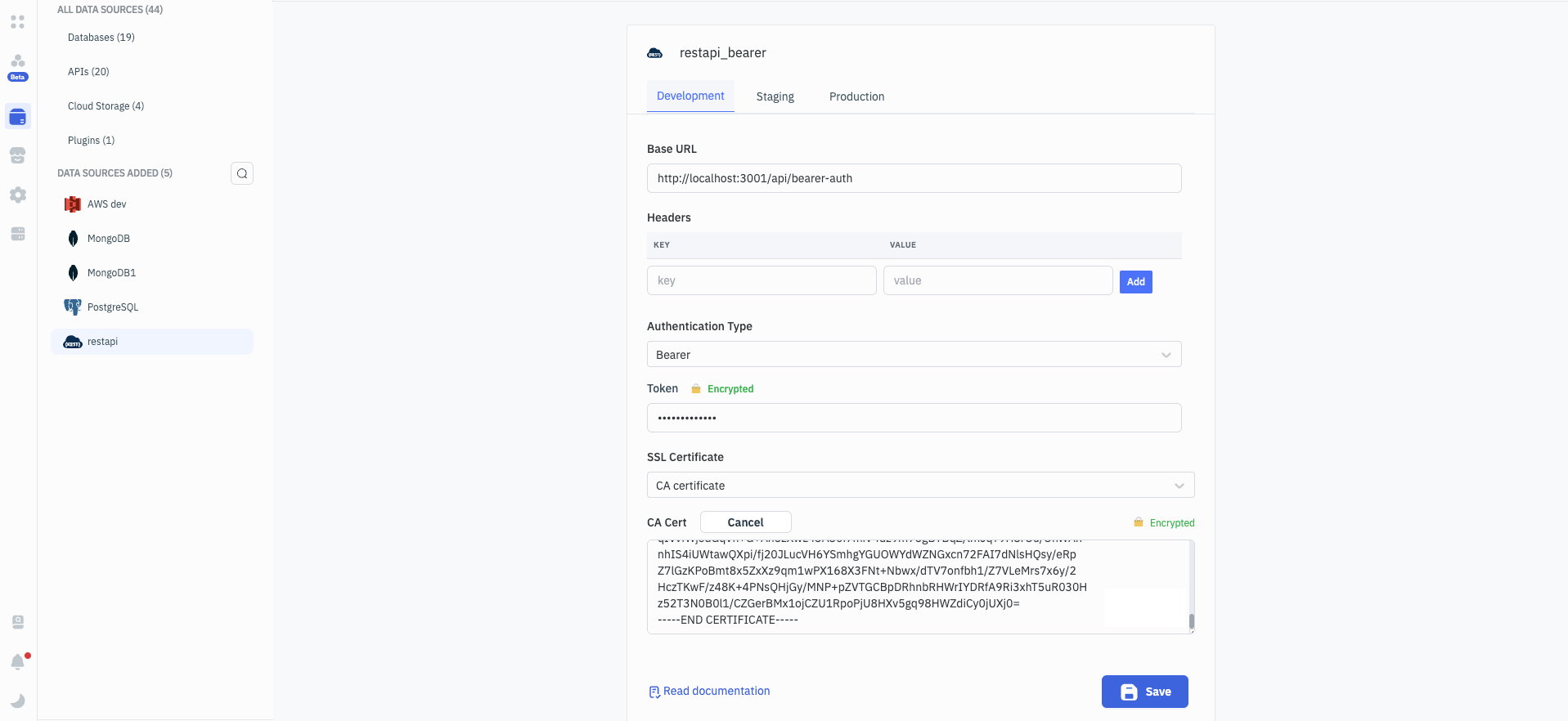Switch to the Staging tab
This screenshot has width=1568, height=721.
pos(775,96)
